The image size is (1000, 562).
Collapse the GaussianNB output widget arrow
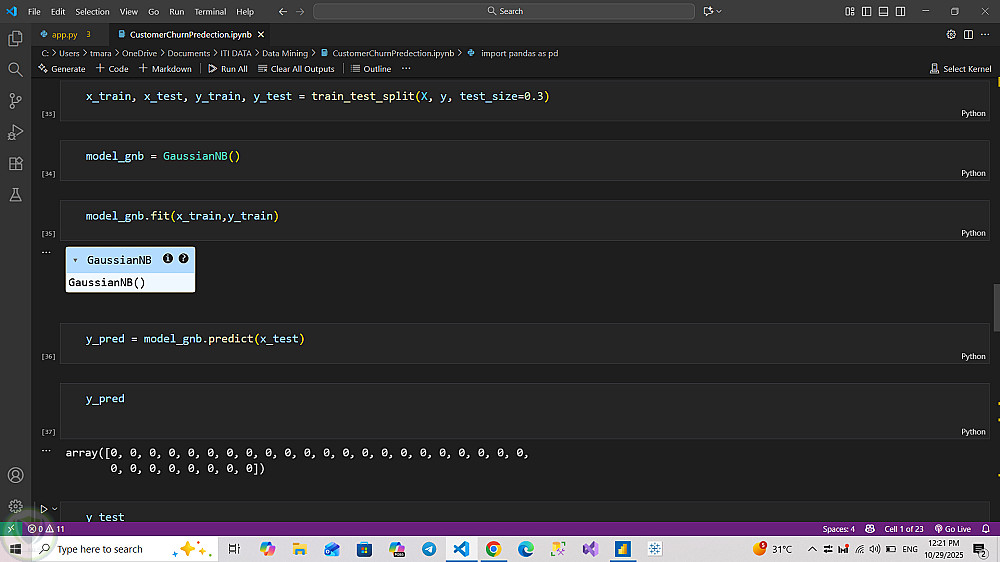click(75, 260)
